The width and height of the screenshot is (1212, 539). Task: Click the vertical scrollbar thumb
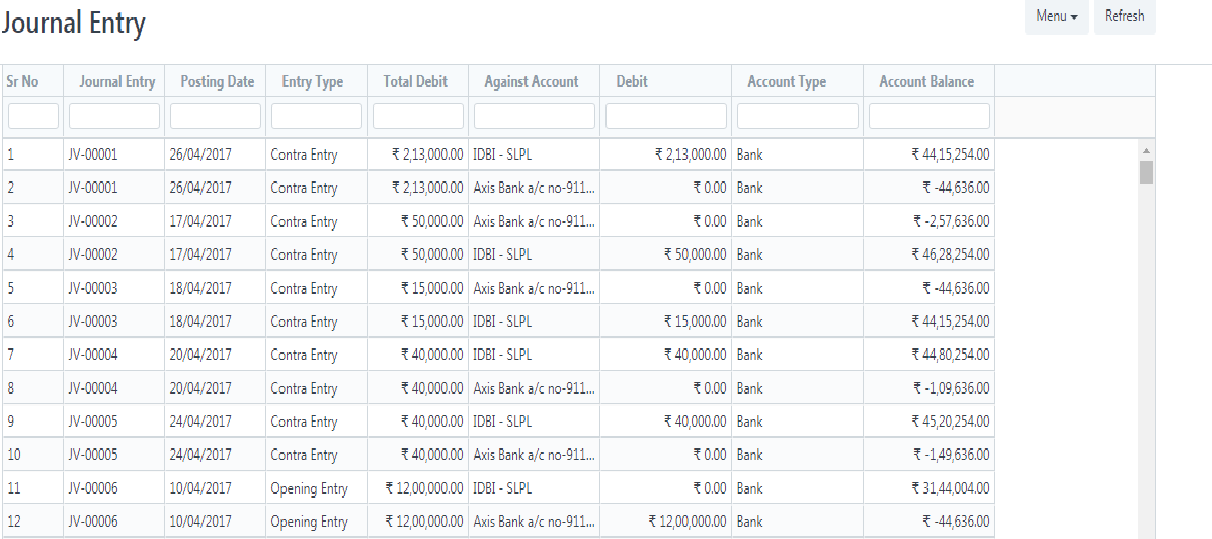tap(1146, 172)
